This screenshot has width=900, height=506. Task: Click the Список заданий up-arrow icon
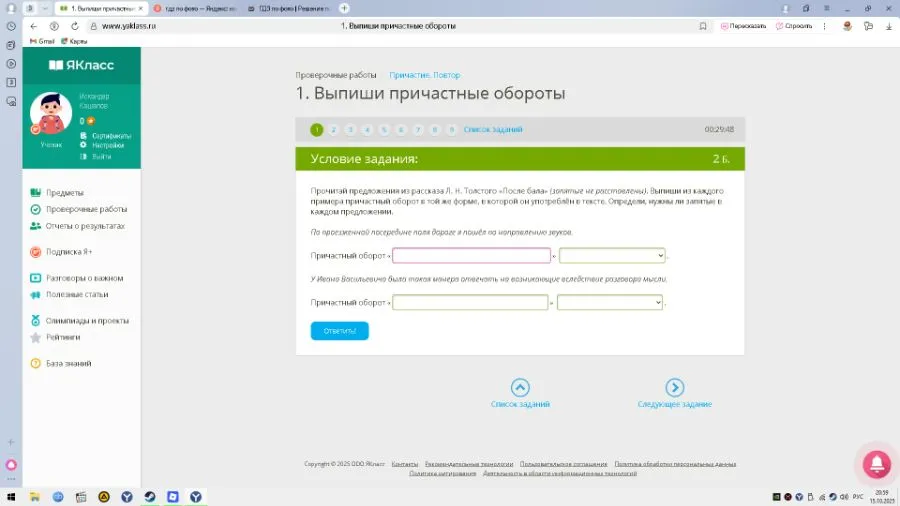pyautogui.click(x=520, y=388)
